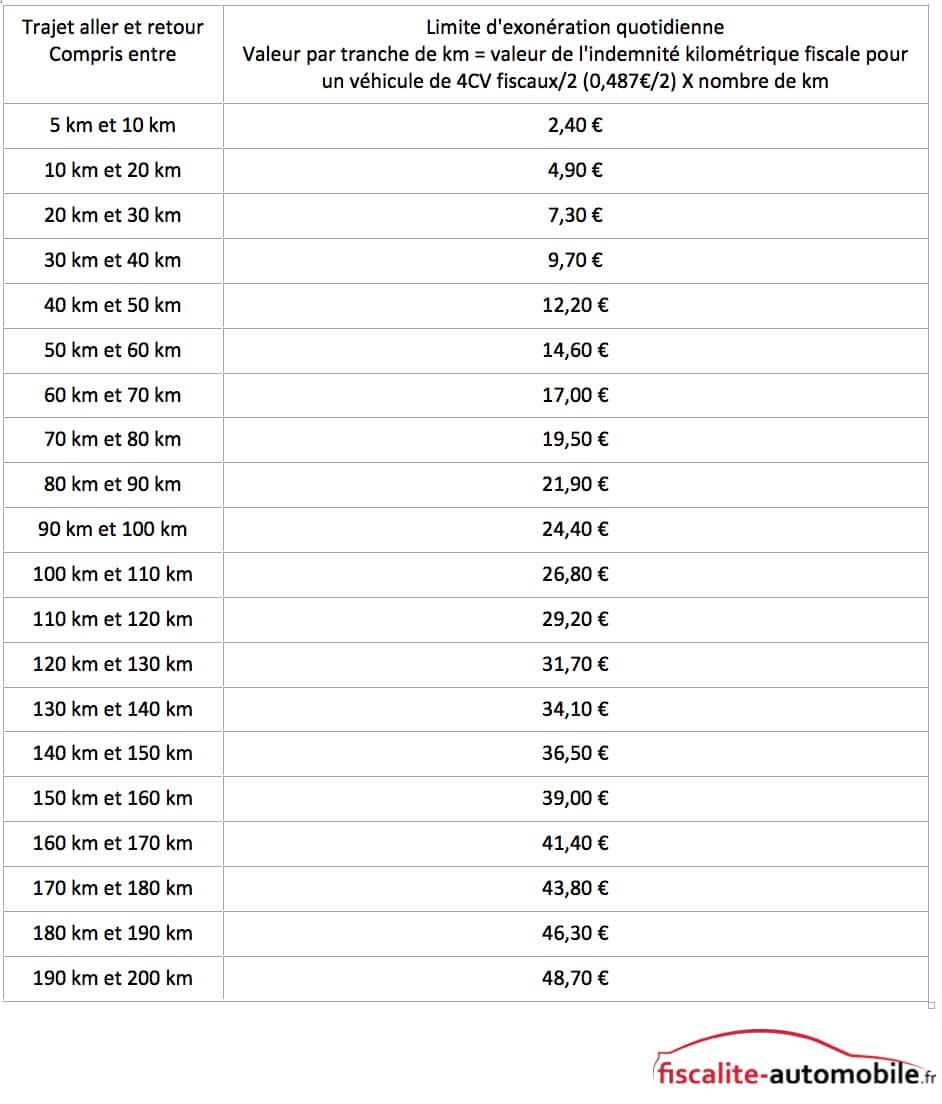Image resolution: width=942 pixels, height=1104 pixels.
Task: Select the 41,40 € amount cell
Action: click(575, 843)
